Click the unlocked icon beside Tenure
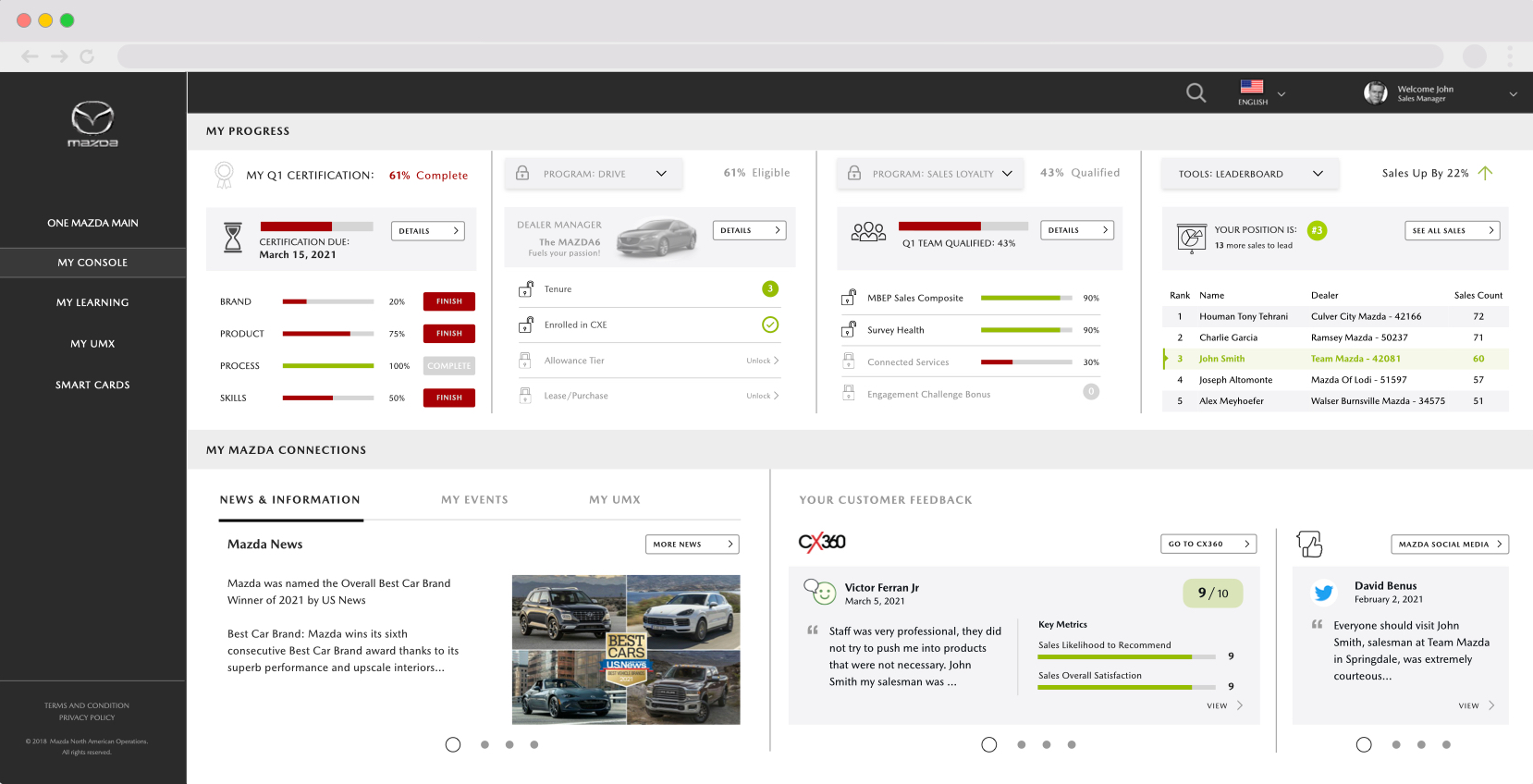 click(525, 289)
